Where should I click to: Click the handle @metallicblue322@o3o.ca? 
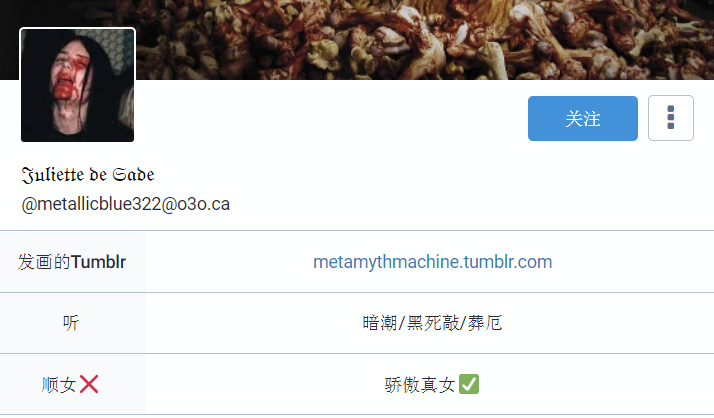point(126,204)
